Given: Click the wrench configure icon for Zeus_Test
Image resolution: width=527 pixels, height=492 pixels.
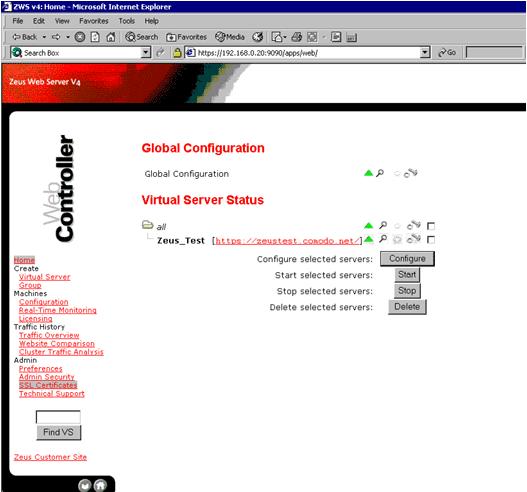Looking at the screenshot, I should [x=414, y=239].
